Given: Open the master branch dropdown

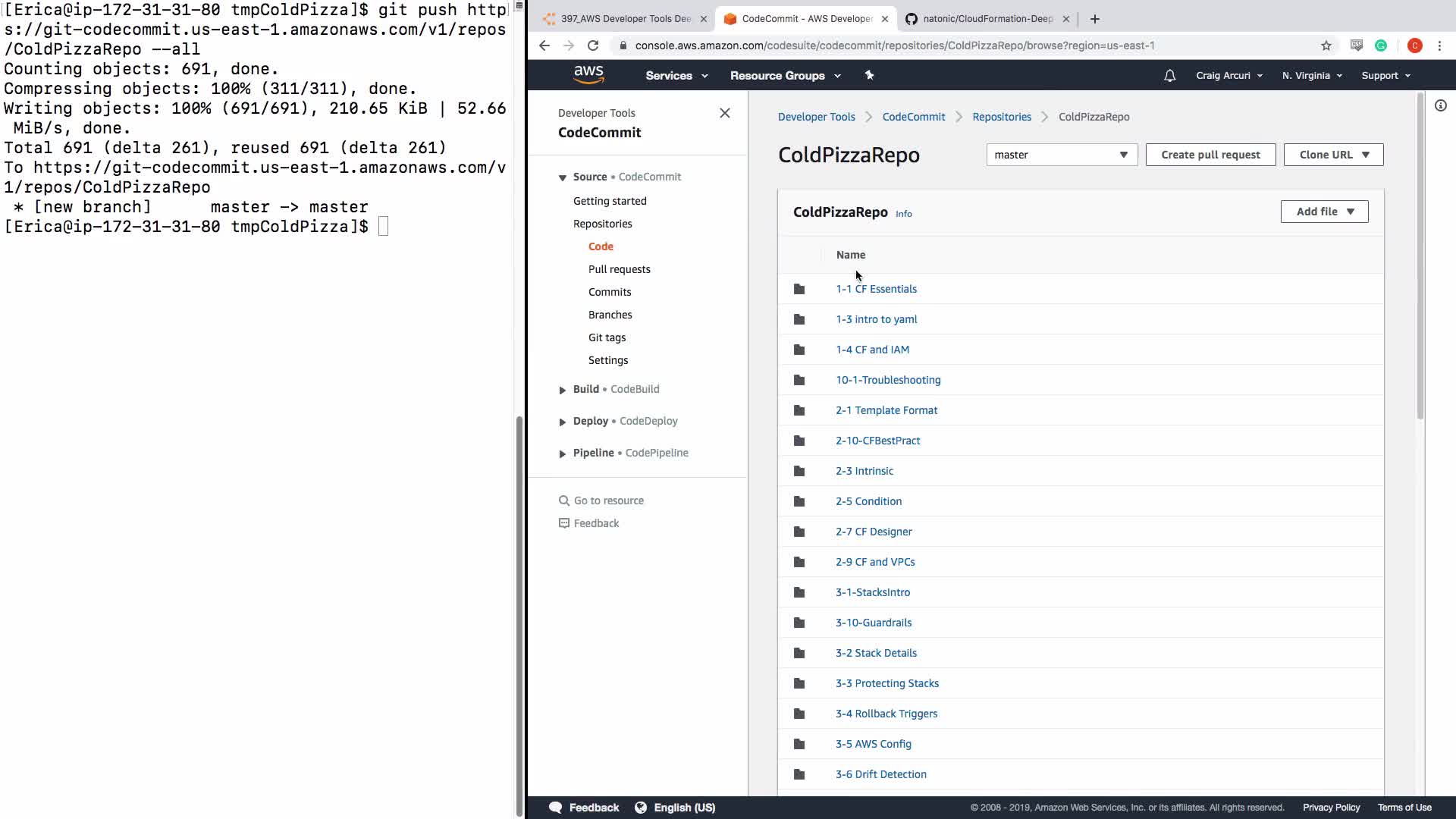Looking at the screenshot, I should coord(1061,155).
